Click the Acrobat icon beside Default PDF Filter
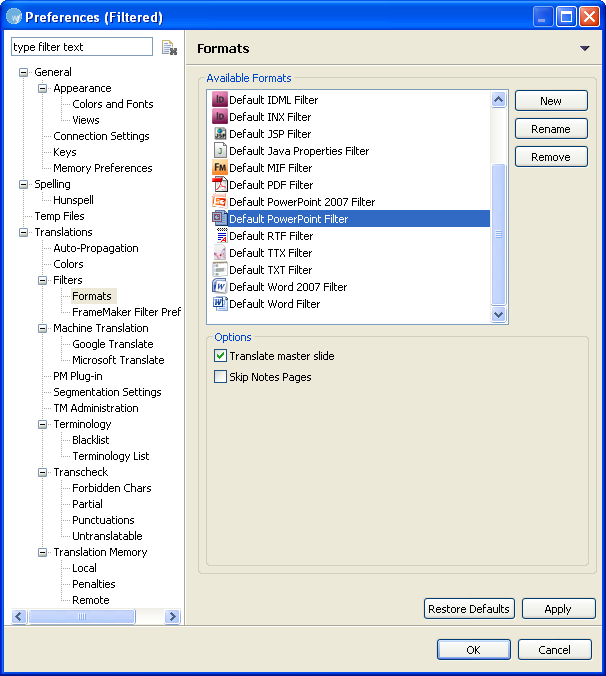 (220, 185)
